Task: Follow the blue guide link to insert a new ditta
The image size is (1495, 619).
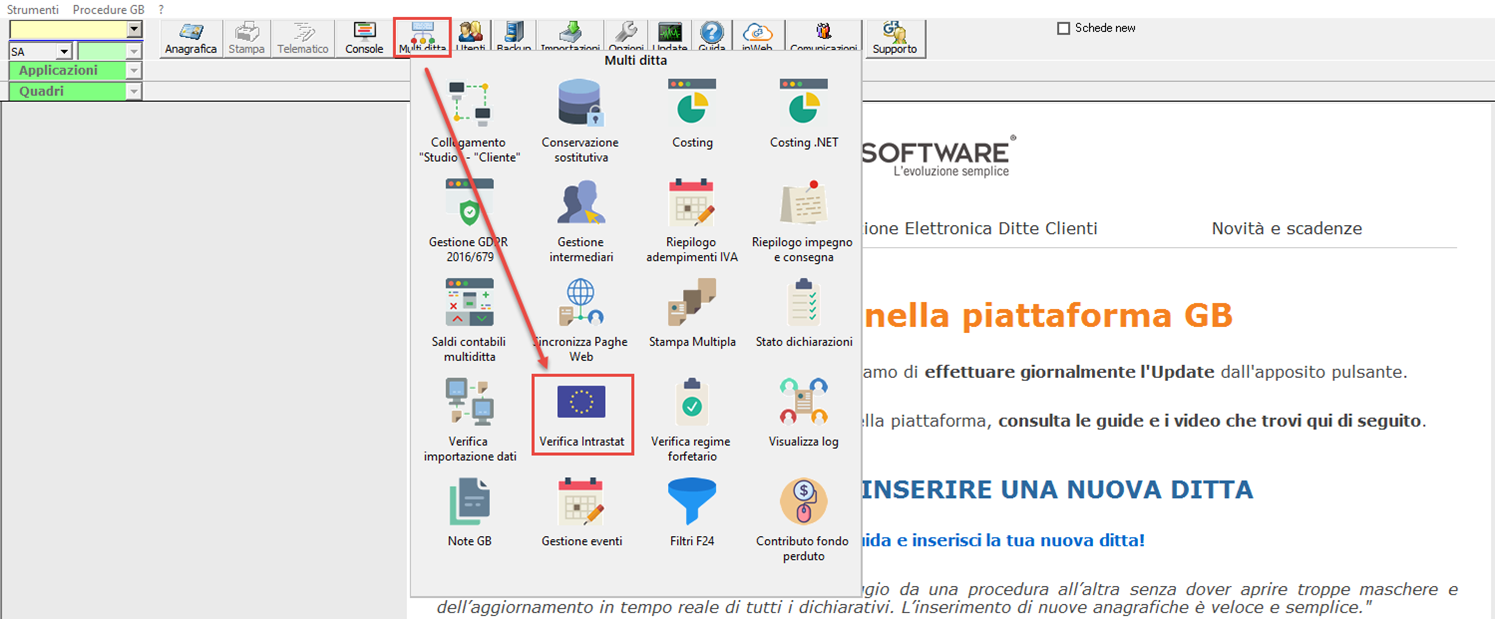Action: tap(1003, 540)
